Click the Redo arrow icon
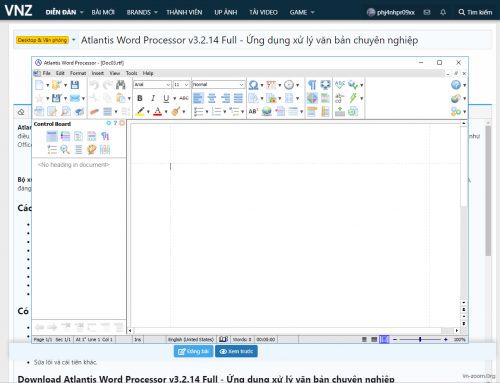Image resolution: width=500 pixels, height=383 pixels. click(107, 85)
